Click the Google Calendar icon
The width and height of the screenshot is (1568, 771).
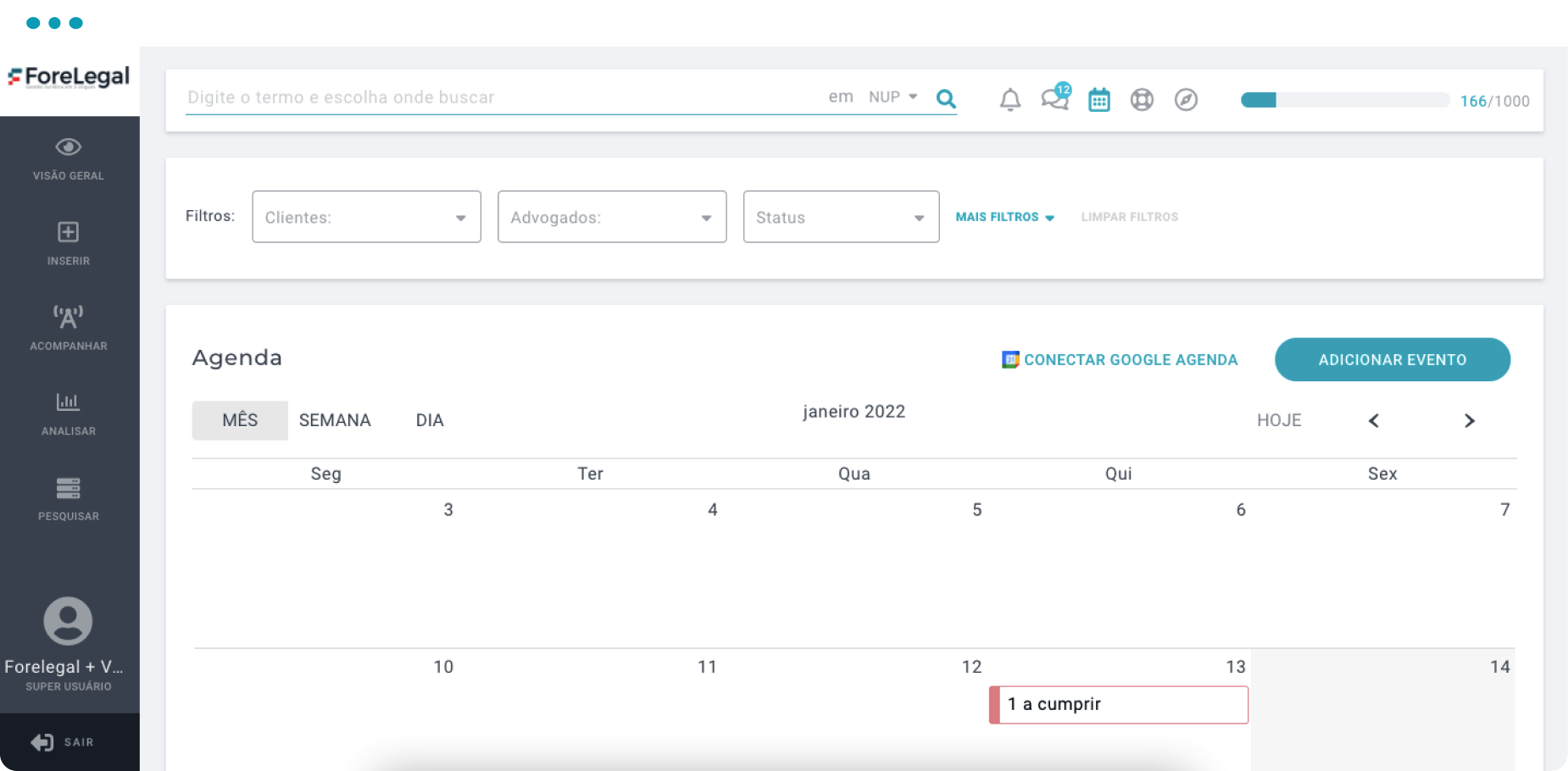click(x=1010, y=360)
